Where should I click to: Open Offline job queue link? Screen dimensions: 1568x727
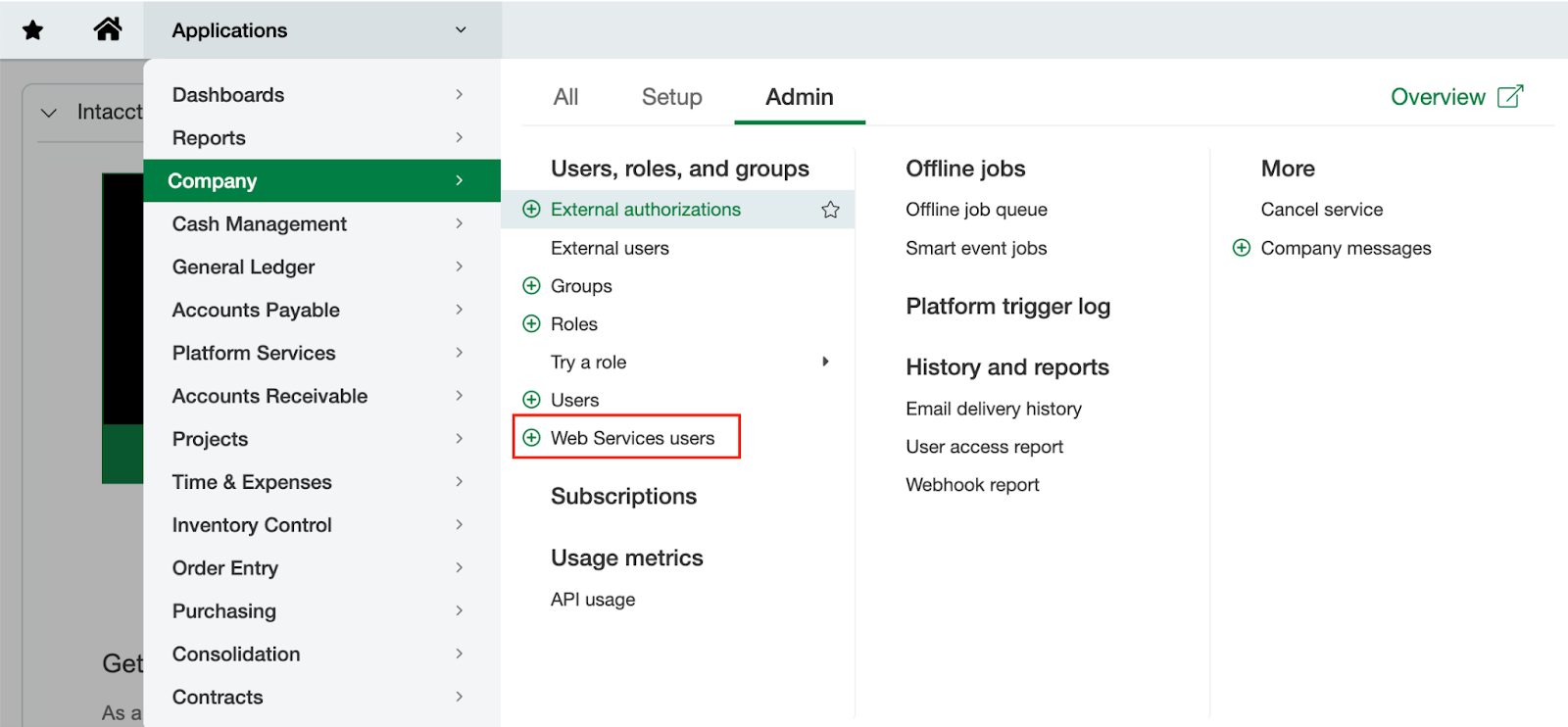click(976, 210)
